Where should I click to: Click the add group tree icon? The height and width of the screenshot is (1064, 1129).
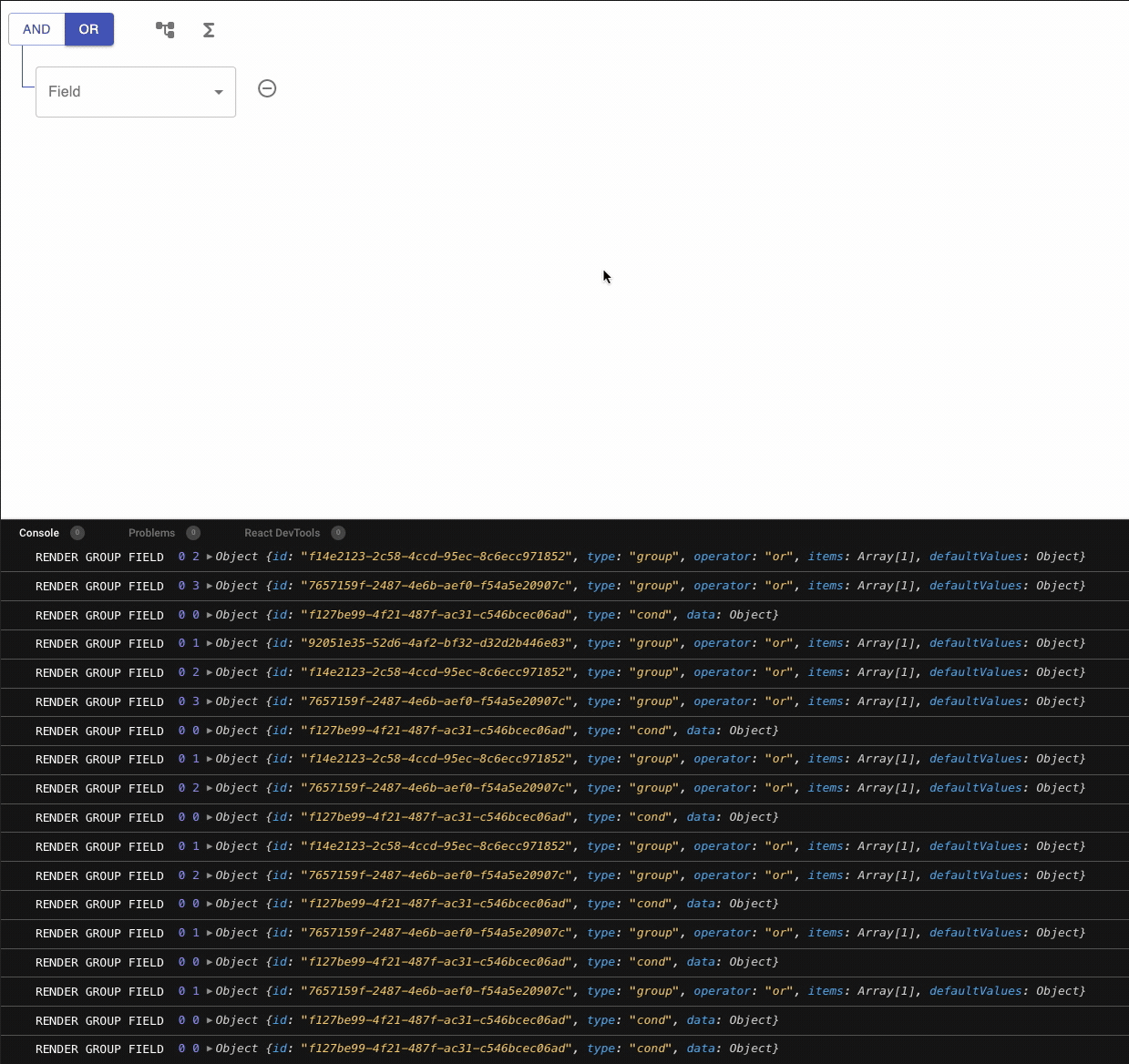click(x=165, y=30)
